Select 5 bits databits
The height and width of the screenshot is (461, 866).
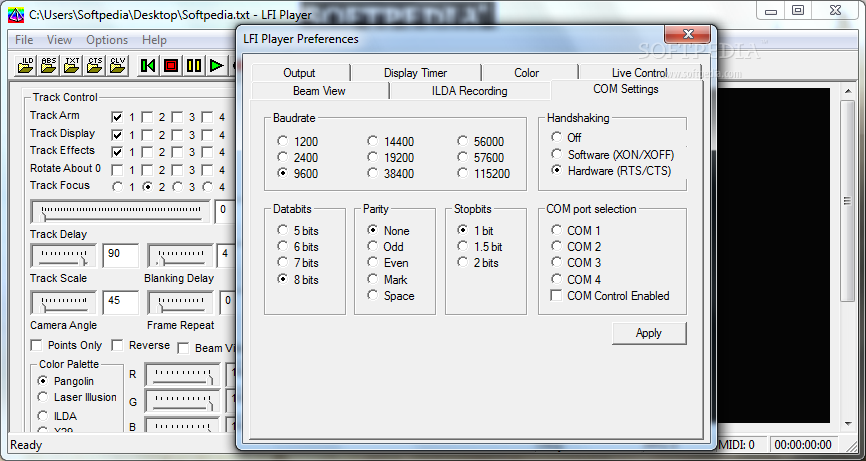click(298, 230)
